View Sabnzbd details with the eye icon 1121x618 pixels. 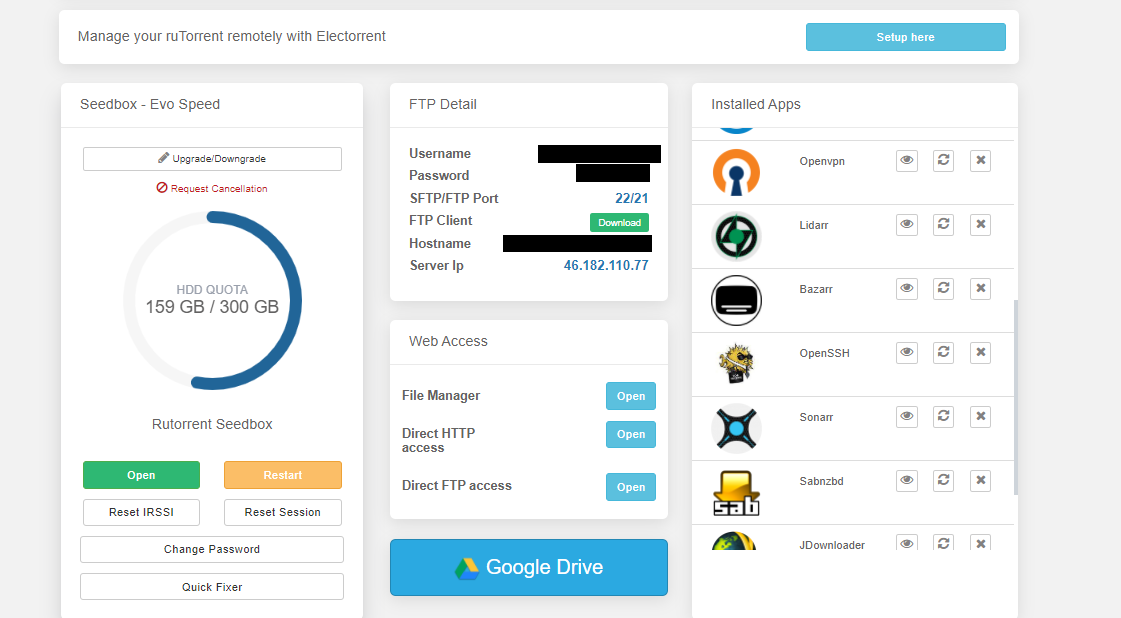coord(907,480)
